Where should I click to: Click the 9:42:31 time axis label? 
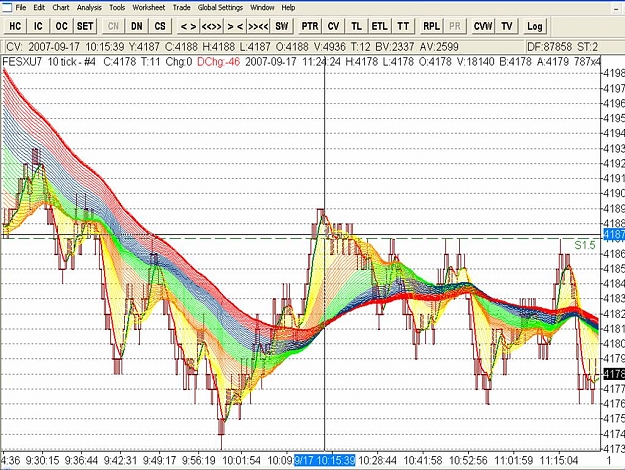(x=120, y=460)
